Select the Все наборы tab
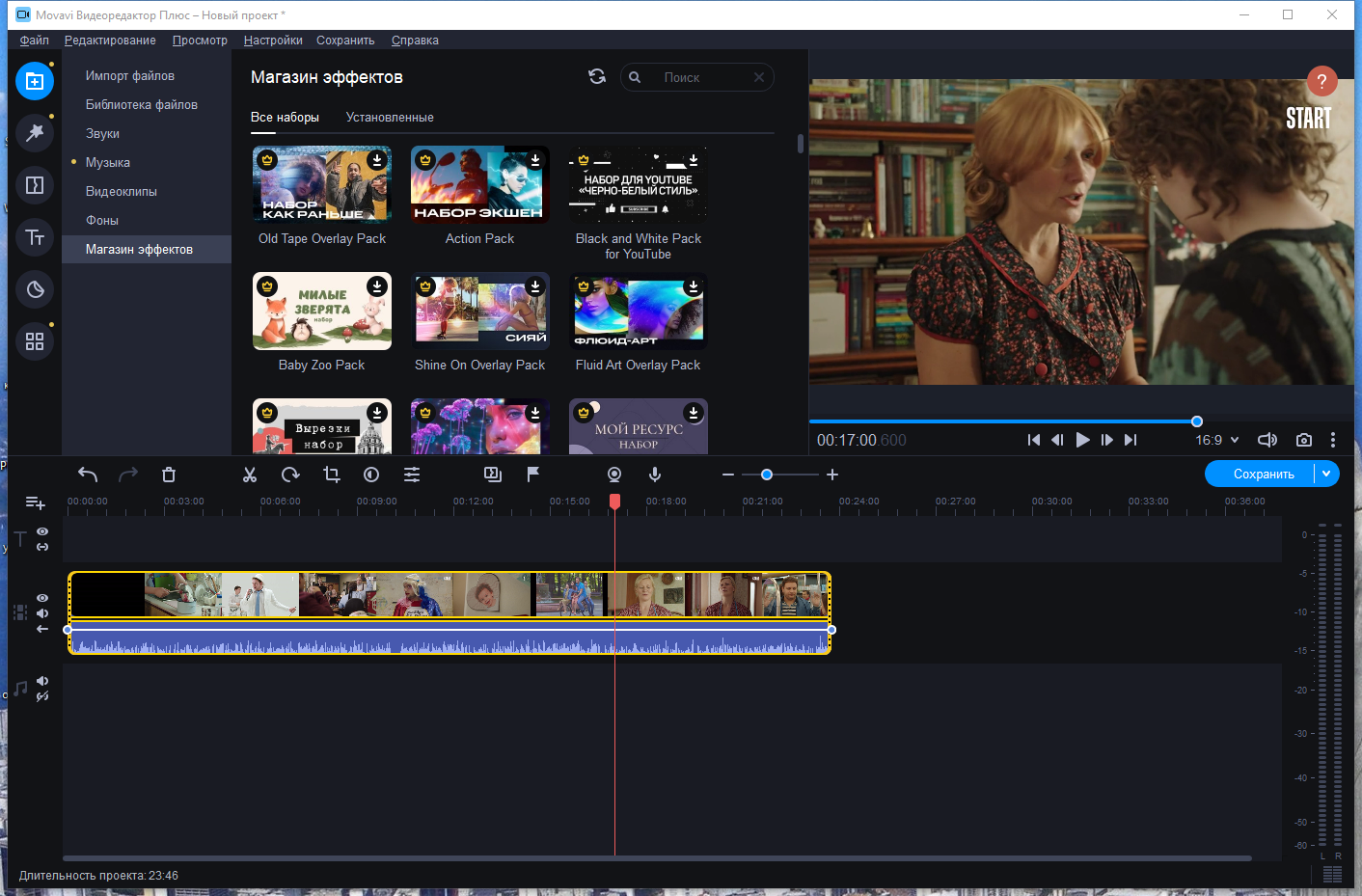 (x=285, y=118)
